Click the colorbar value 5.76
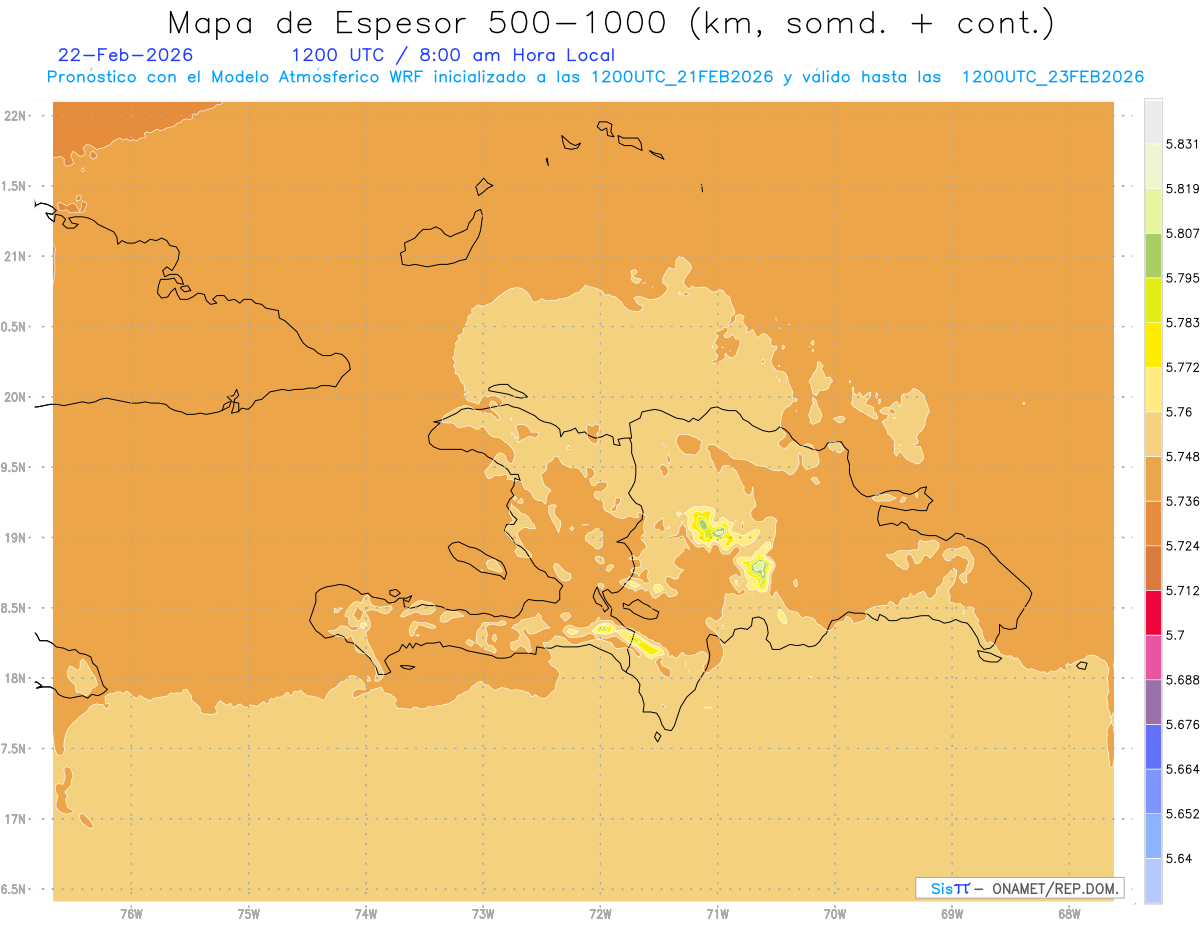 point(1179,412)
